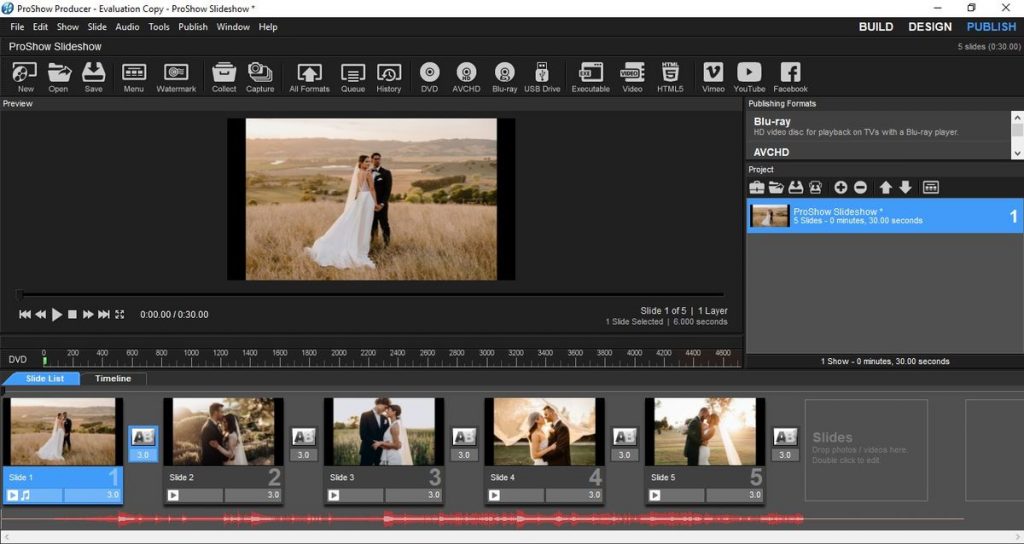The image size is (1024, 544).
Task: Open the Watermark tool
Action: coord(176,77)
